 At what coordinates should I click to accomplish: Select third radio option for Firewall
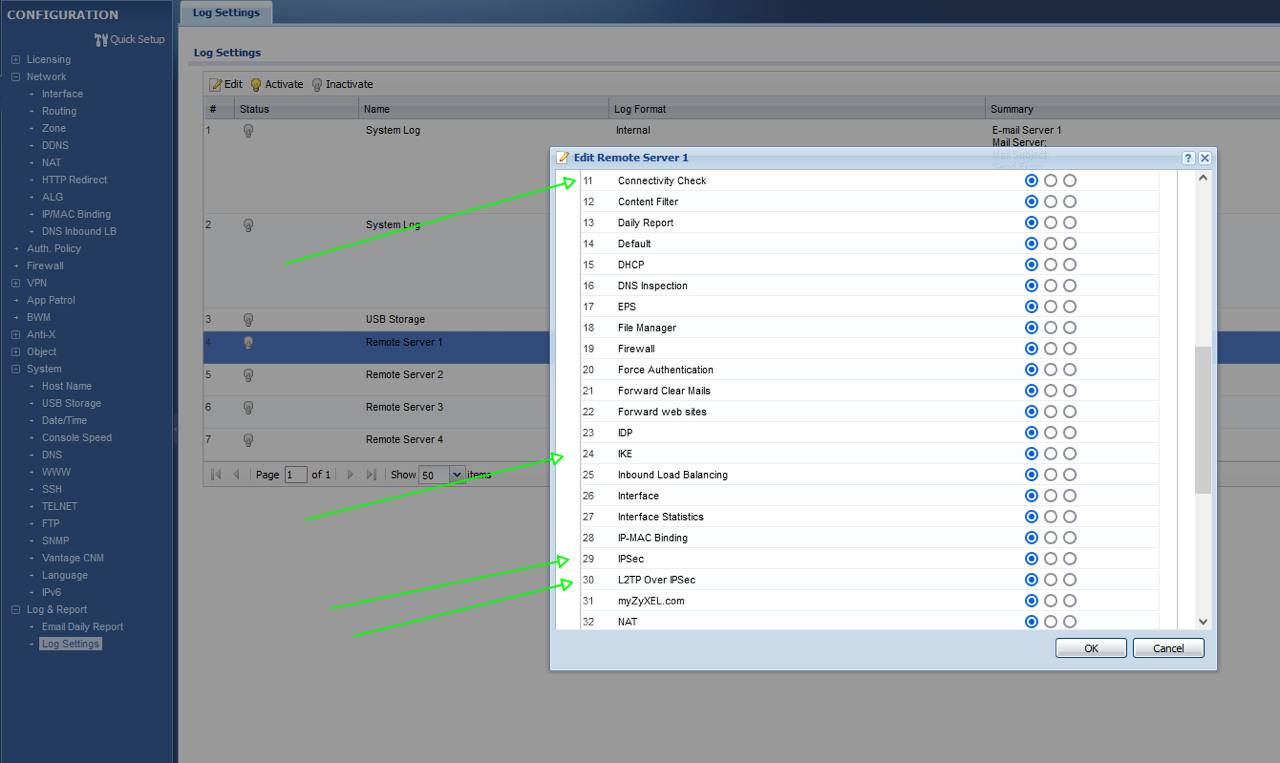[1070, 349]
